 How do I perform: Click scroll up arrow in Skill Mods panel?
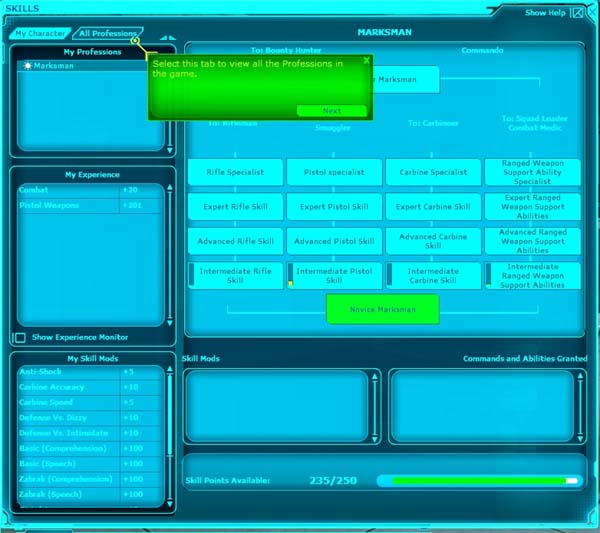375,379
